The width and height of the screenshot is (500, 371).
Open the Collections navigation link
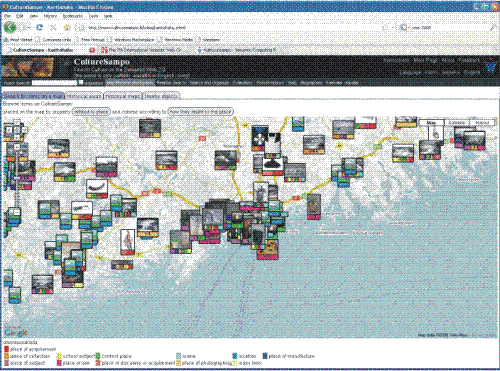[x=243, y=83]
